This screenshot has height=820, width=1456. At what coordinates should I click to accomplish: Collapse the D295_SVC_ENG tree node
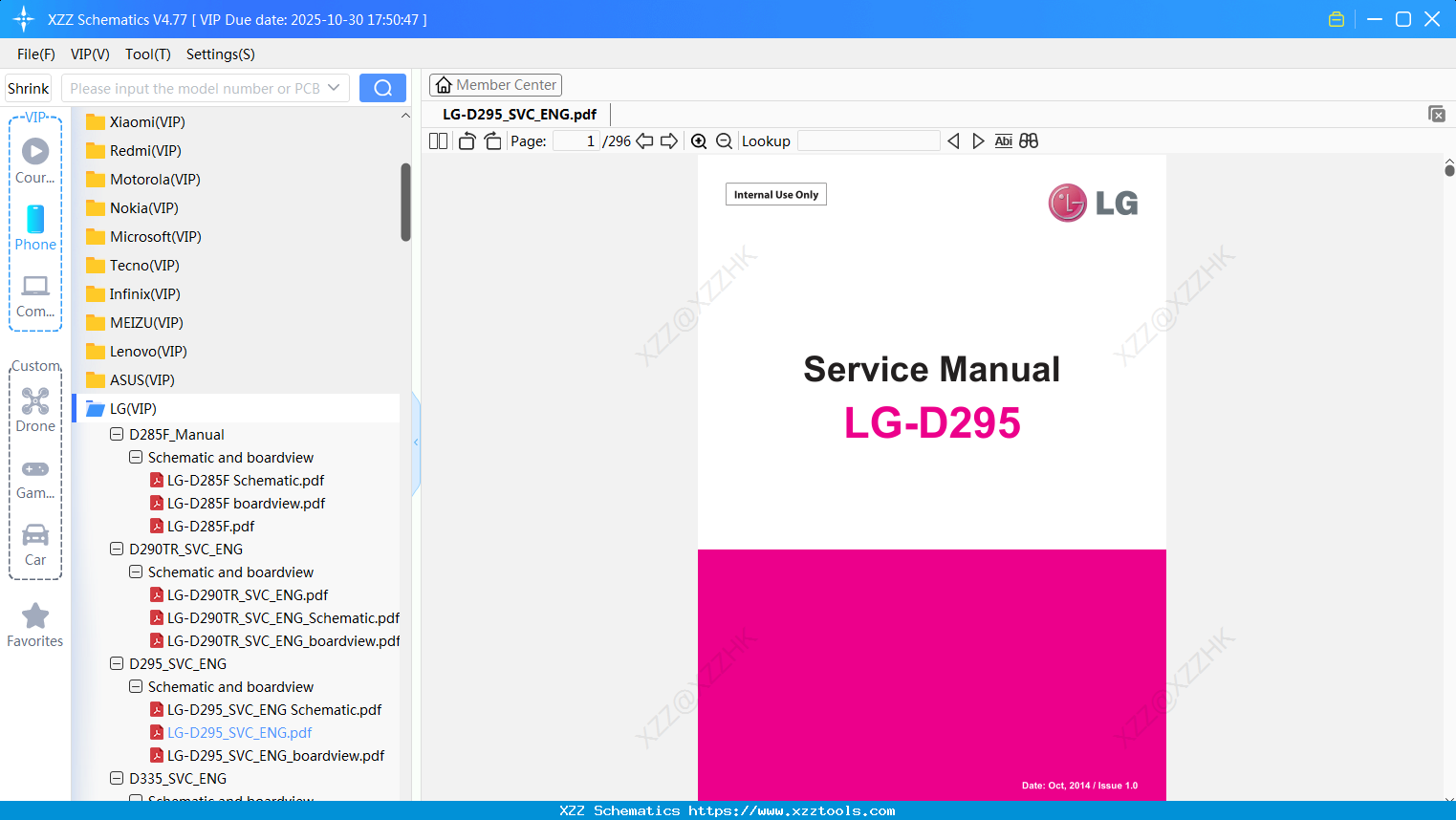coord(116,663)
